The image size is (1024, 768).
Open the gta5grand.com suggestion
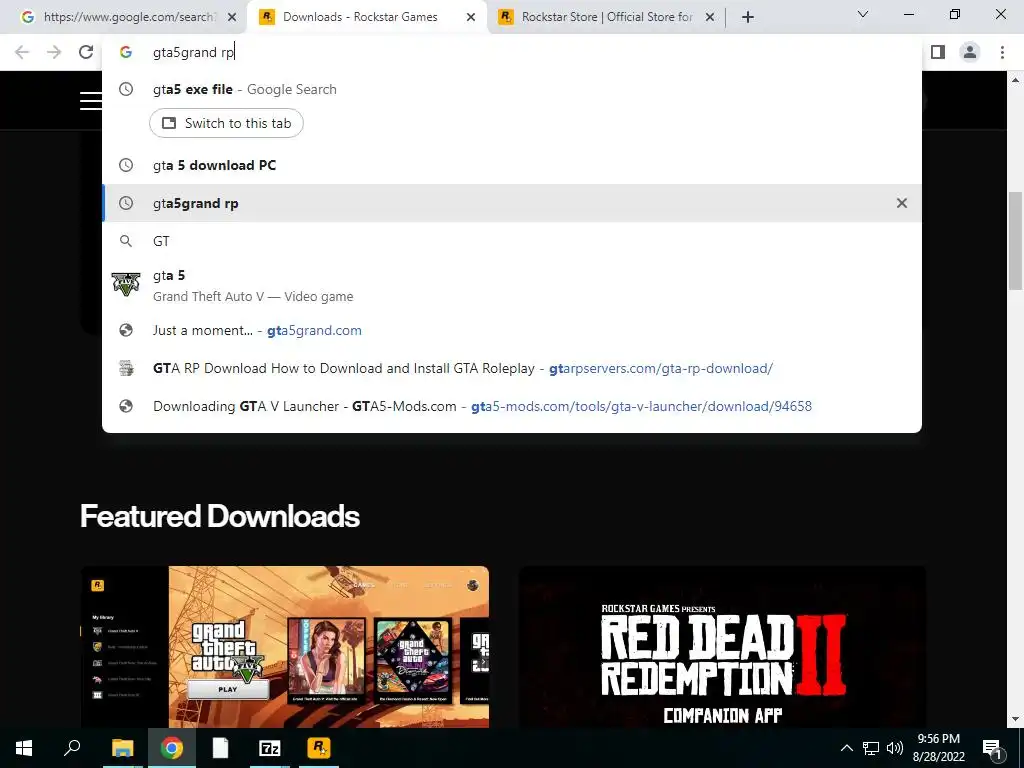(512, 330)
